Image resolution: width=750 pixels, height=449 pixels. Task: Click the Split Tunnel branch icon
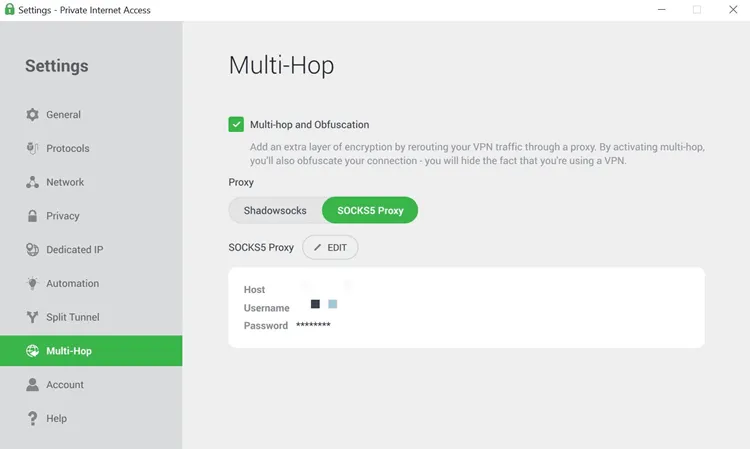(x=32, y=318)
